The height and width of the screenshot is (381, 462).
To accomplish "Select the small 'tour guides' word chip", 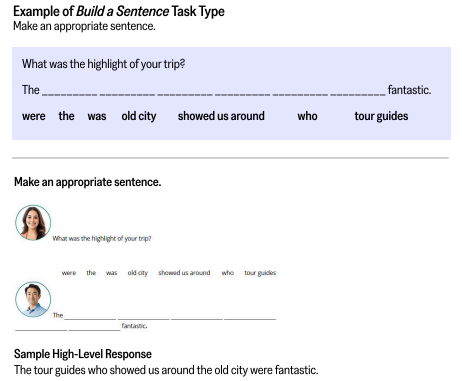I will (260, 273).
